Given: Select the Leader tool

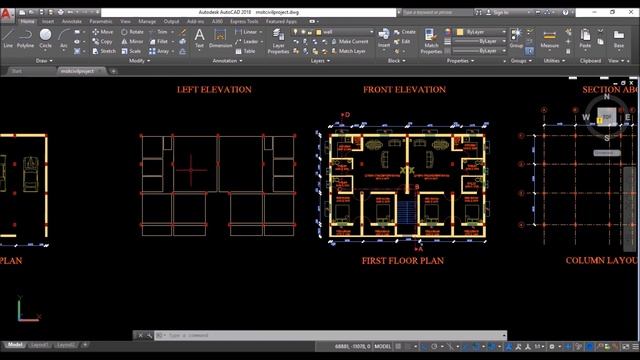Looking at the screenshot, I should [x=247, y=42].
